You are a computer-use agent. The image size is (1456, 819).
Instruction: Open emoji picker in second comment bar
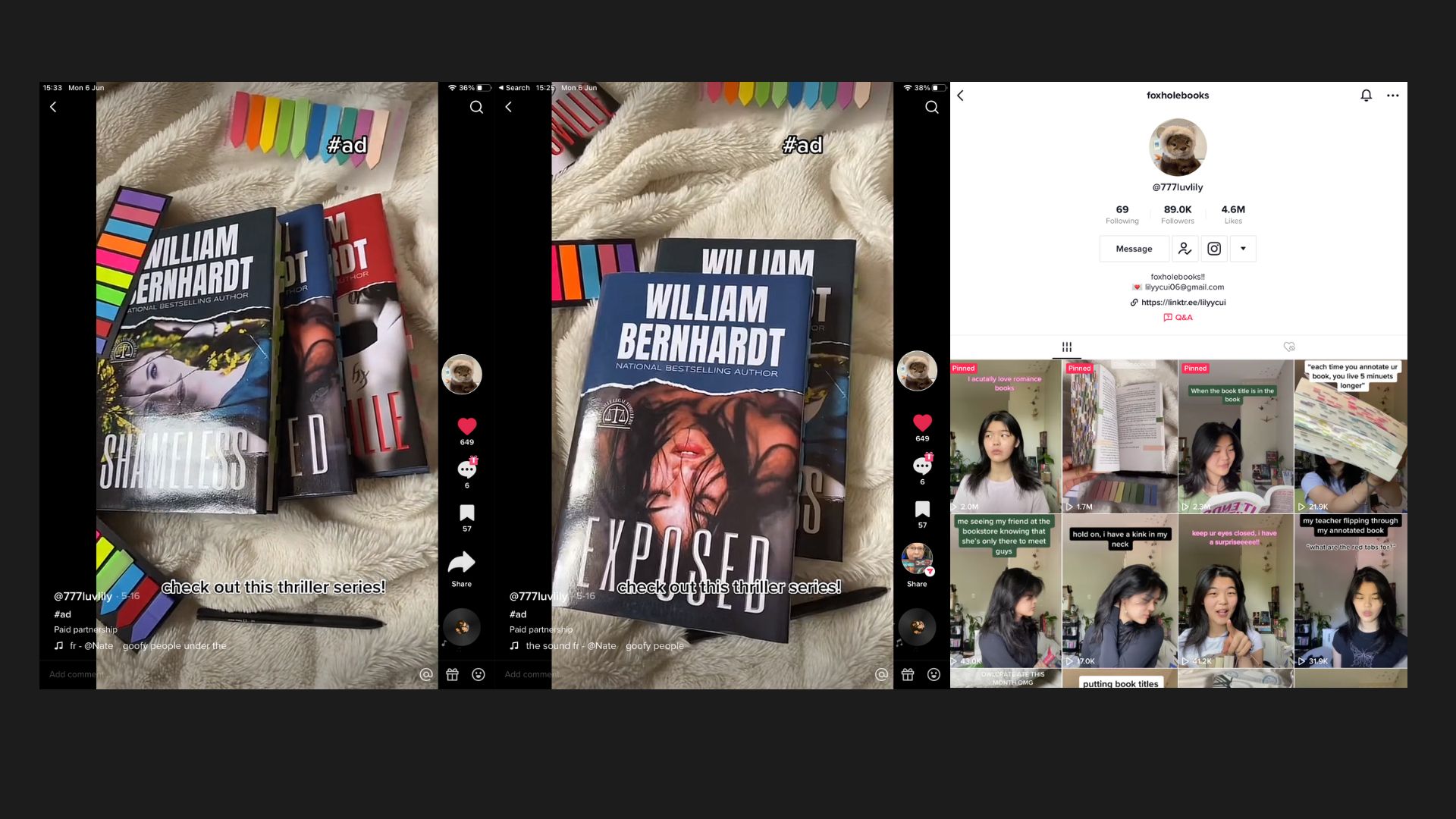tap(934, 674)
